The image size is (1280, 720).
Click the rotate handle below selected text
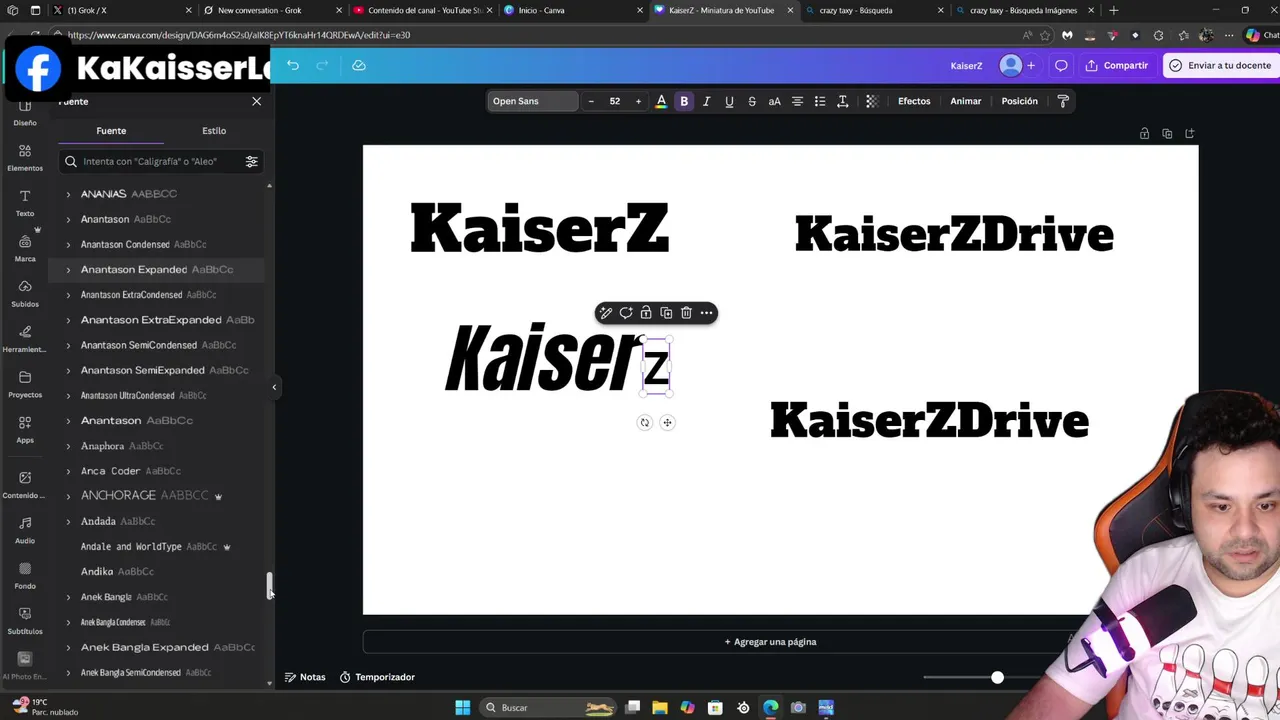[x=645, y=422]
